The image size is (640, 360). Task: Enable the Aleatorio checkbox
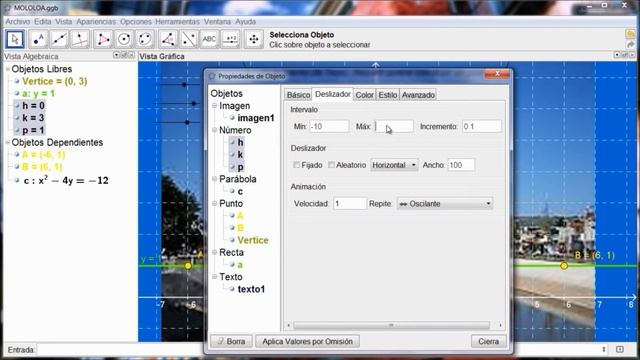coord(331,165)
